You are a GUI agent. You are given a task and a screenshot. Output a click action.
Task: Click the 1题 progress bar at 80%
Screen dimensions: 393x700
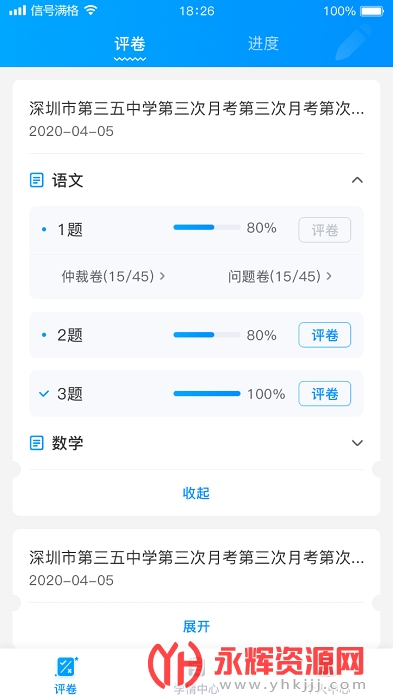tap(207, 227)
